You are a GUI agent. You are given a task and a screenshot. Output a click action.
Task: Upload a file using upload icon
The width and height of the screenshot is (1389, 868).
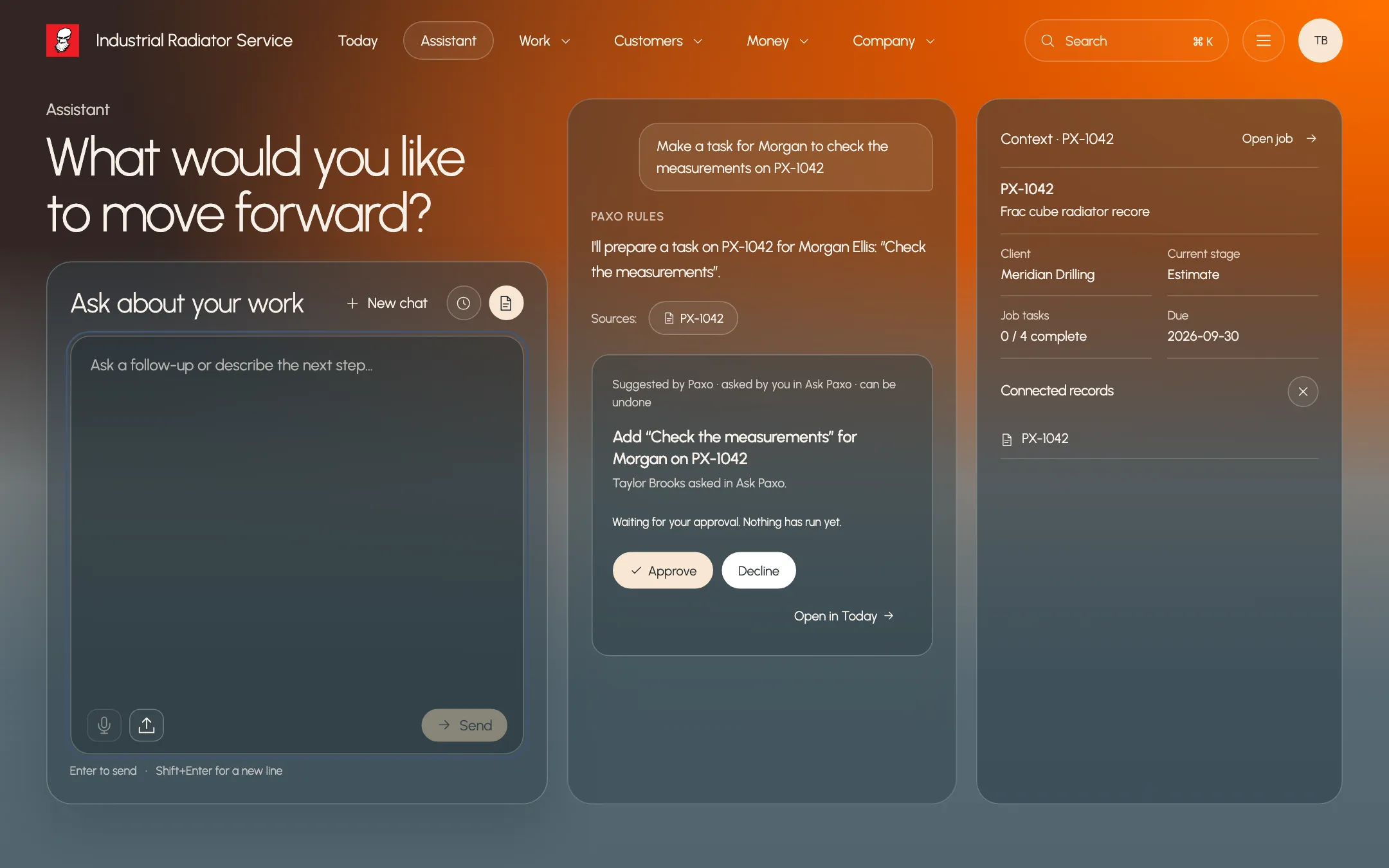(147, 725)
